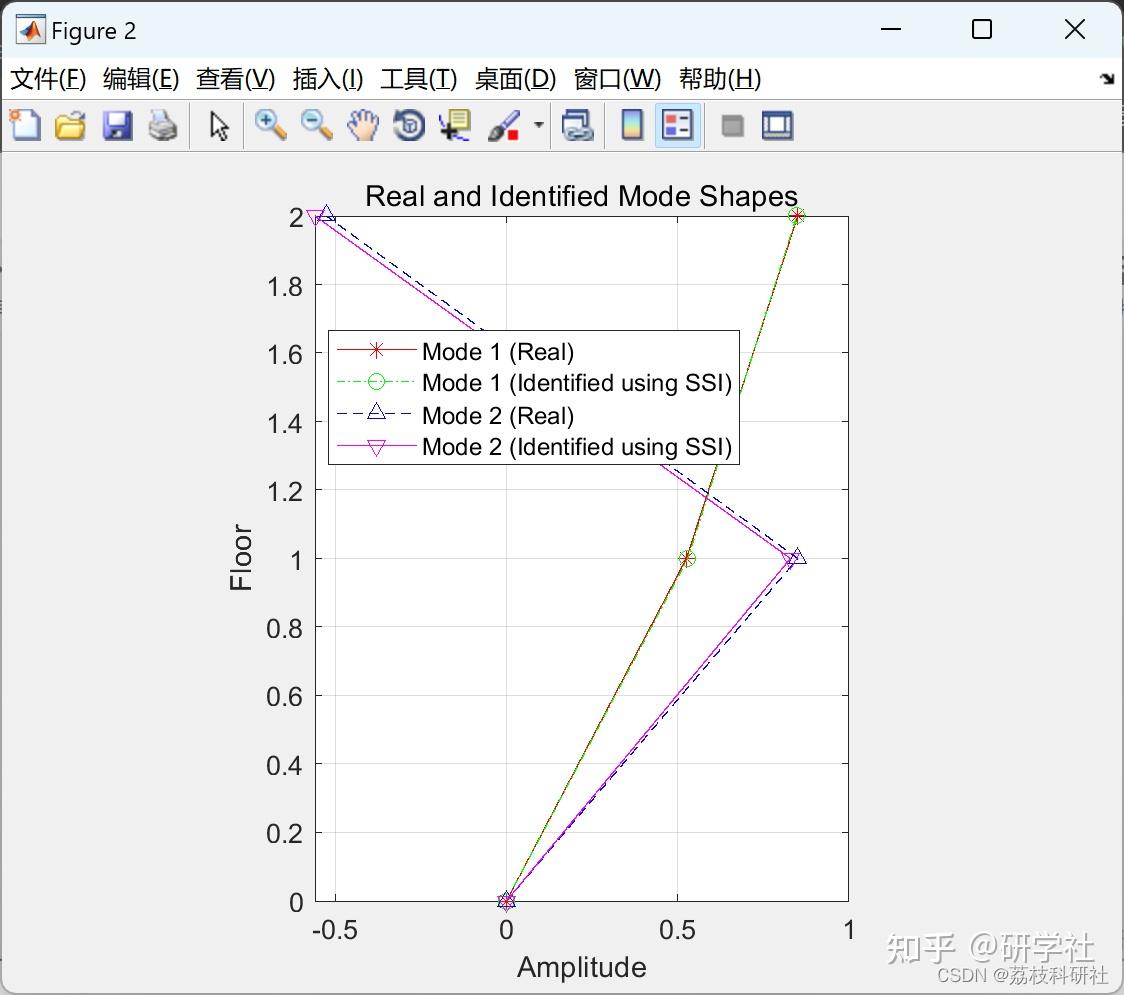
Task: Open a figure file
Action: coord(70,125)
